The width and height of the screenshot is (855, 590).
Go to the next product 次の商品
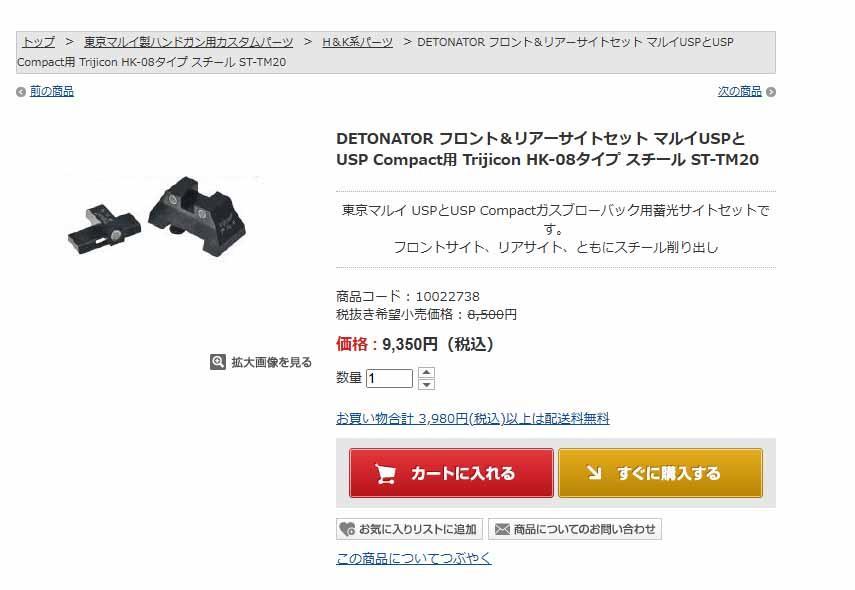739,92
